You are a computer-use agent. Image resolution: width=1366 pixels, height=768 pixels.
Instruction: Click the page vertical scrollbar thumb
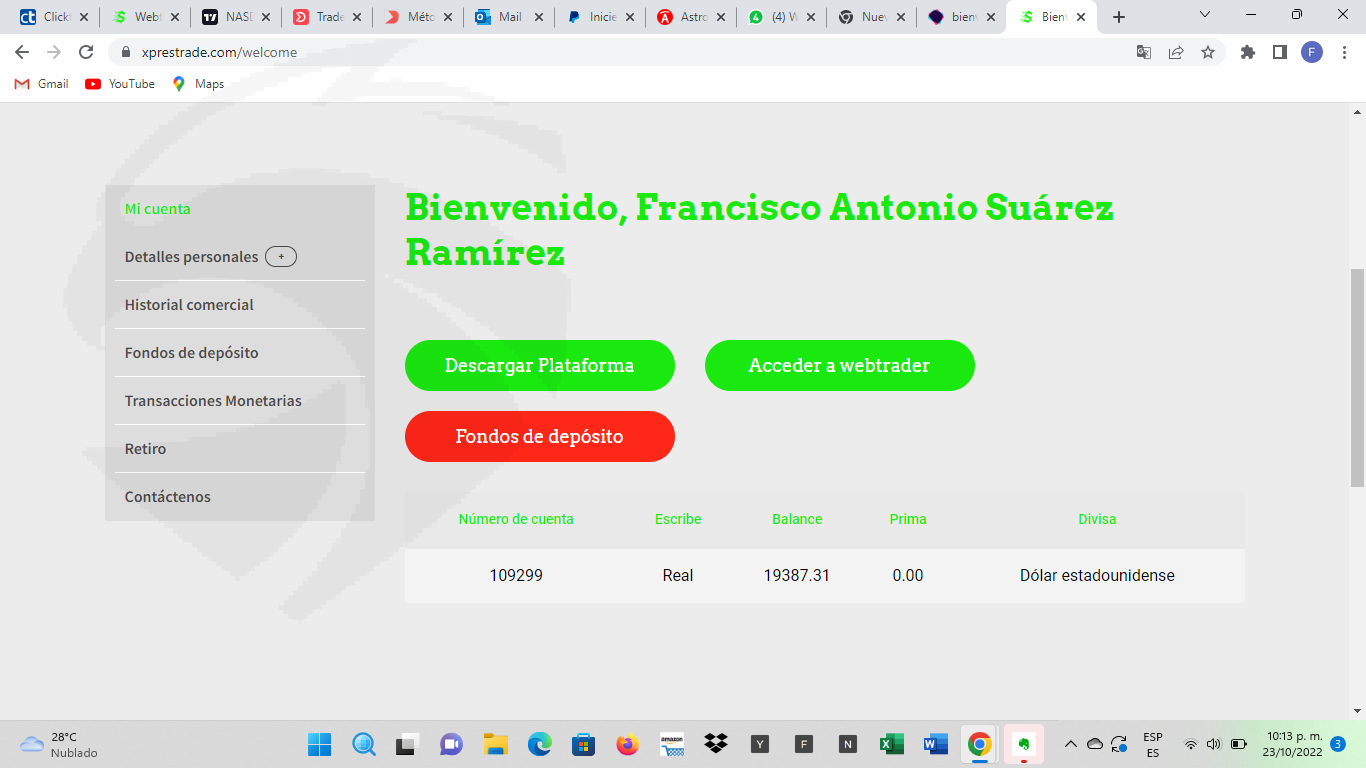pyautogui.click(x=1357, y=378)
